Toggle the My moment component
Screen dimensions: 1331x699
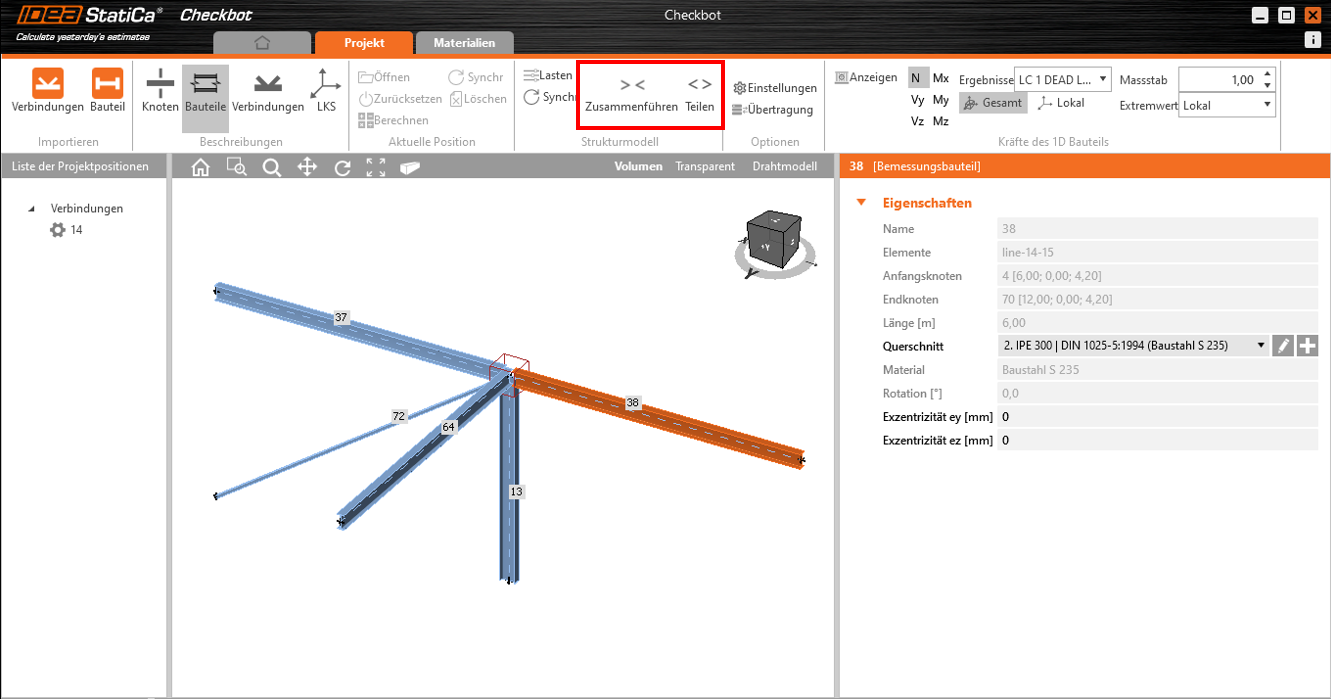click(x=941, y=100)
